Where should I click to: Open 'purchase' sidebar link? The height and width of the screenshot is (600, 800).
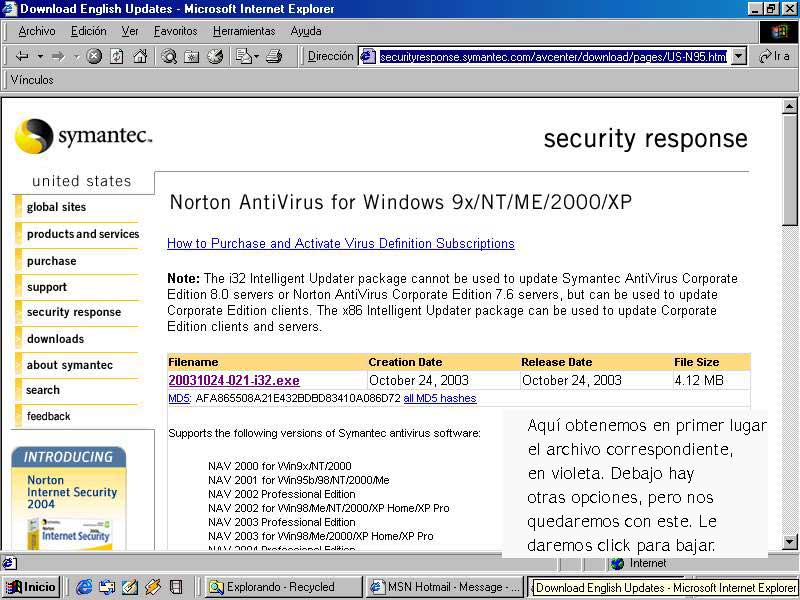(x=52, y=261)
